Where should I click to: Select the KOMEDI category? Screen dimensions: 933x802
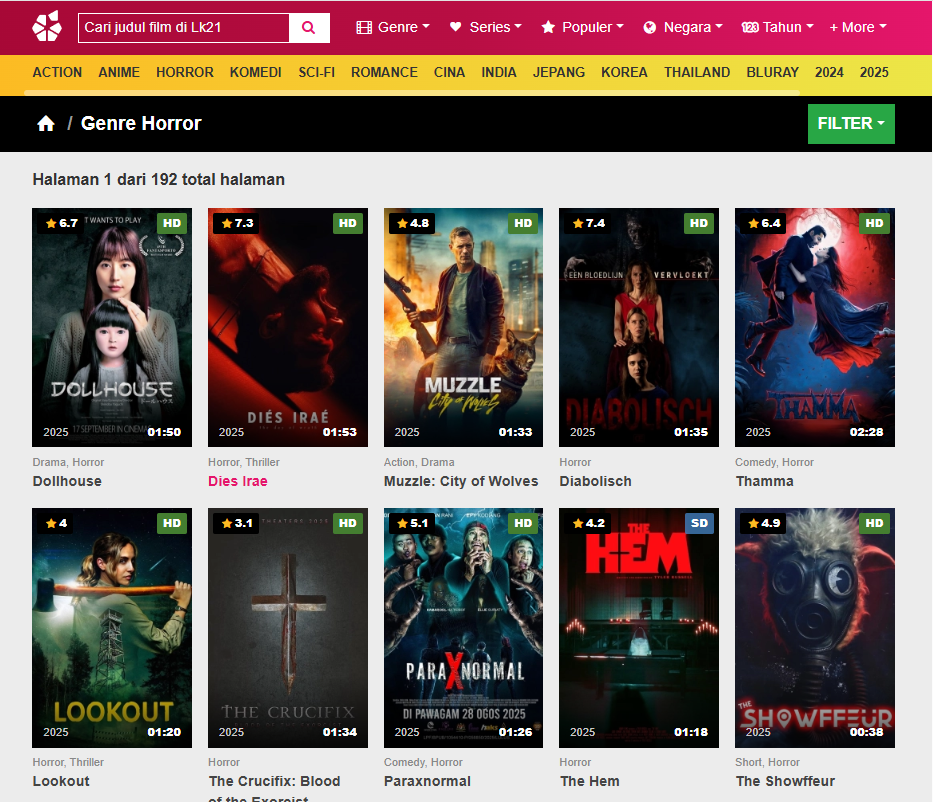[x=255, y=73]
